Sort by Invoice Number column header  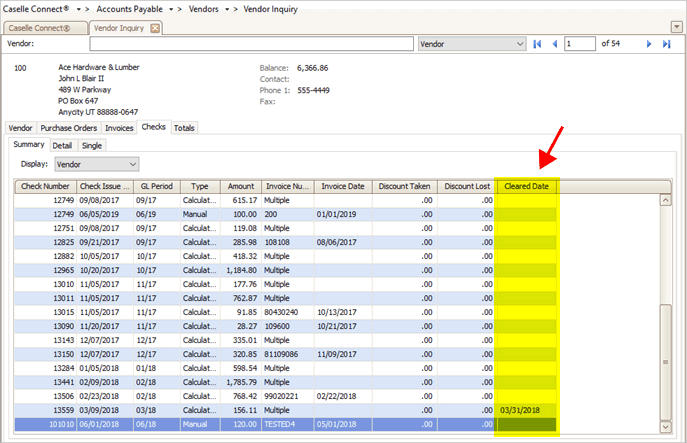(287, 186)
